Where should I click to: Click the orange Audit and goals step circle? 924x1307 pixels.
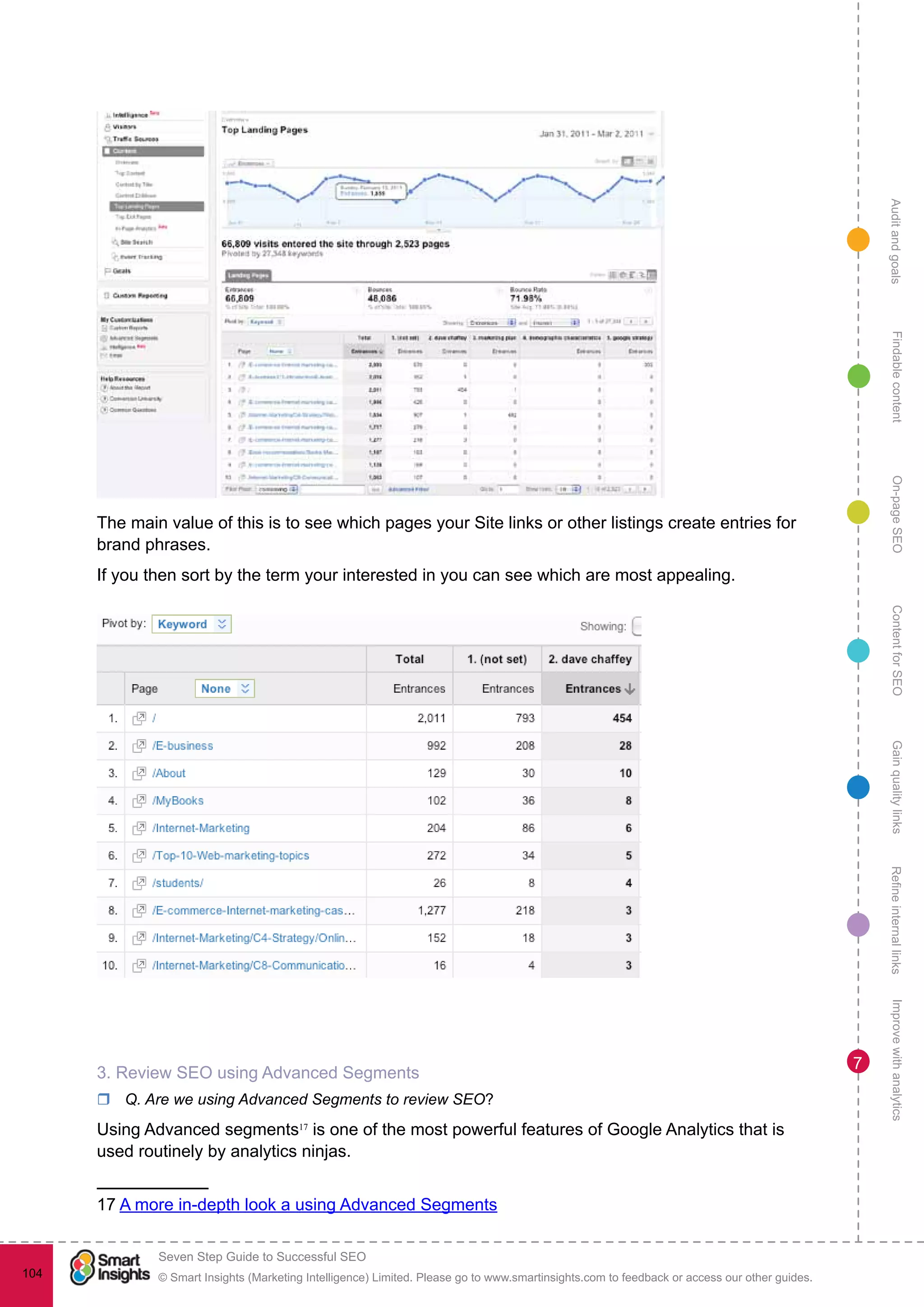(x=858, y=239)
